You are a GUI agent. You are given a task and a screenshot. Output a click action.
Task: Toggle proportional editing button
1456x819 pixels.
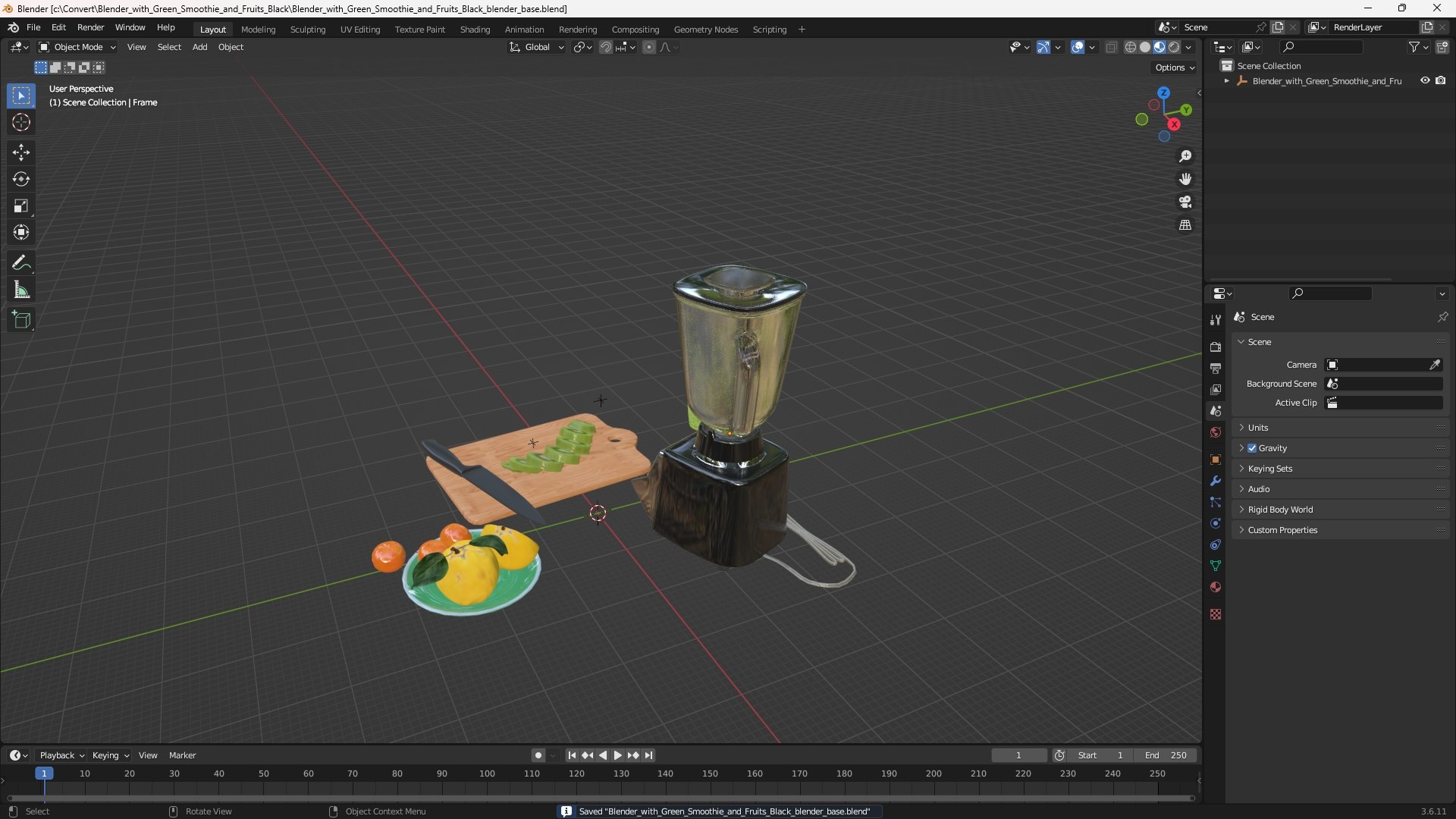648,47
